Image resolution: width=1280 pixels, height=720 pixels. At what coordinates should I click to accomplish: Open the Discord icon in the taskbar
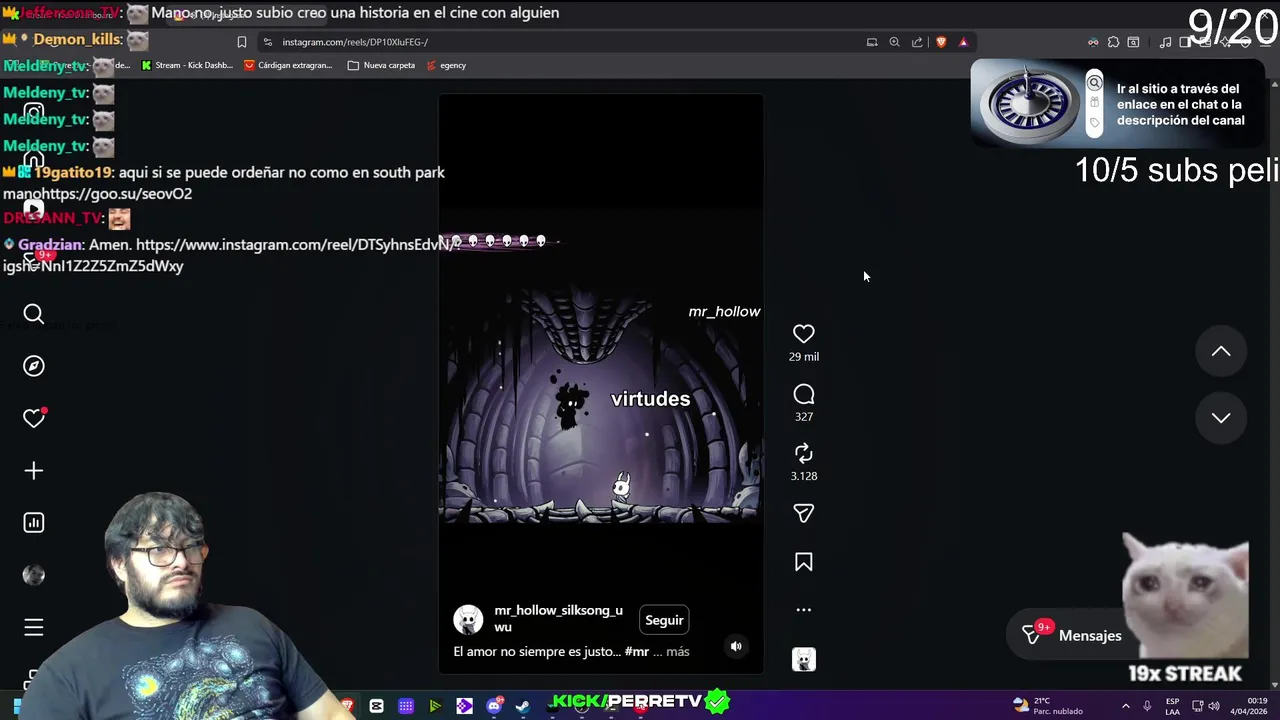click(x=494, y=706)
